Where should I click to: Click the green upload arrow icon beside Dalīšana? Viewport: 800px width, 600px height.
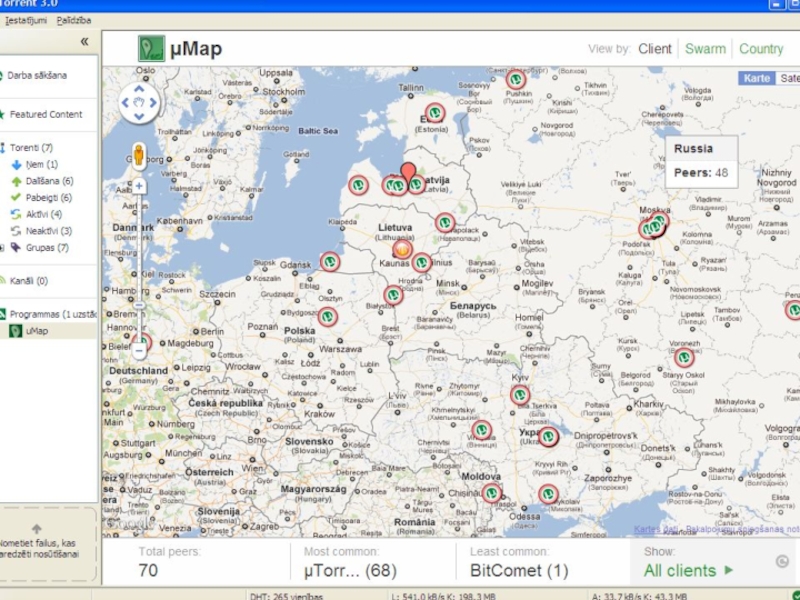(x=16, y=181)
